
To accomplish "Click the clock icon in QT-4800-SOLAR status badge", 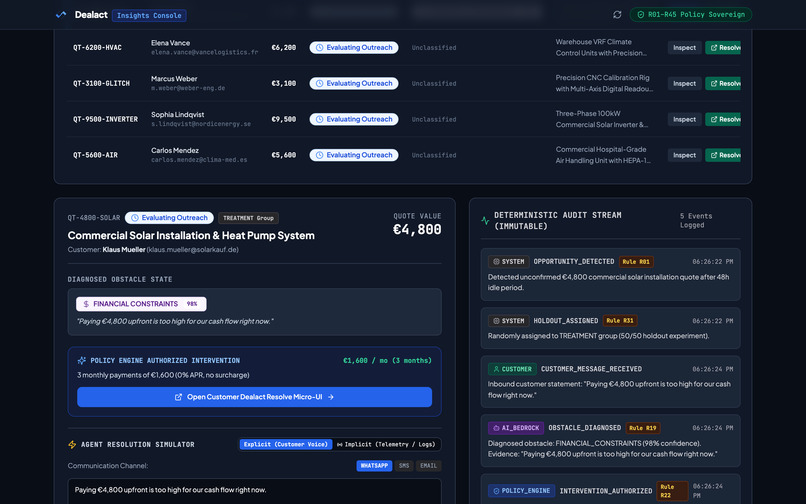I will [135, 218].
